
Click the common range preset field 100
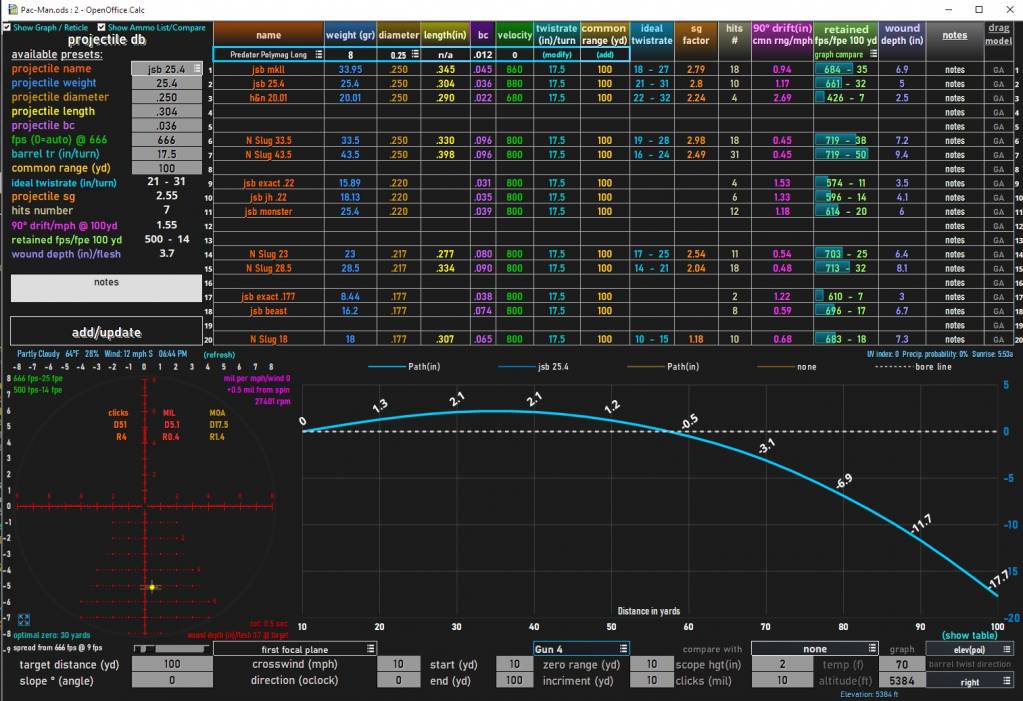[x=167, y=168]
